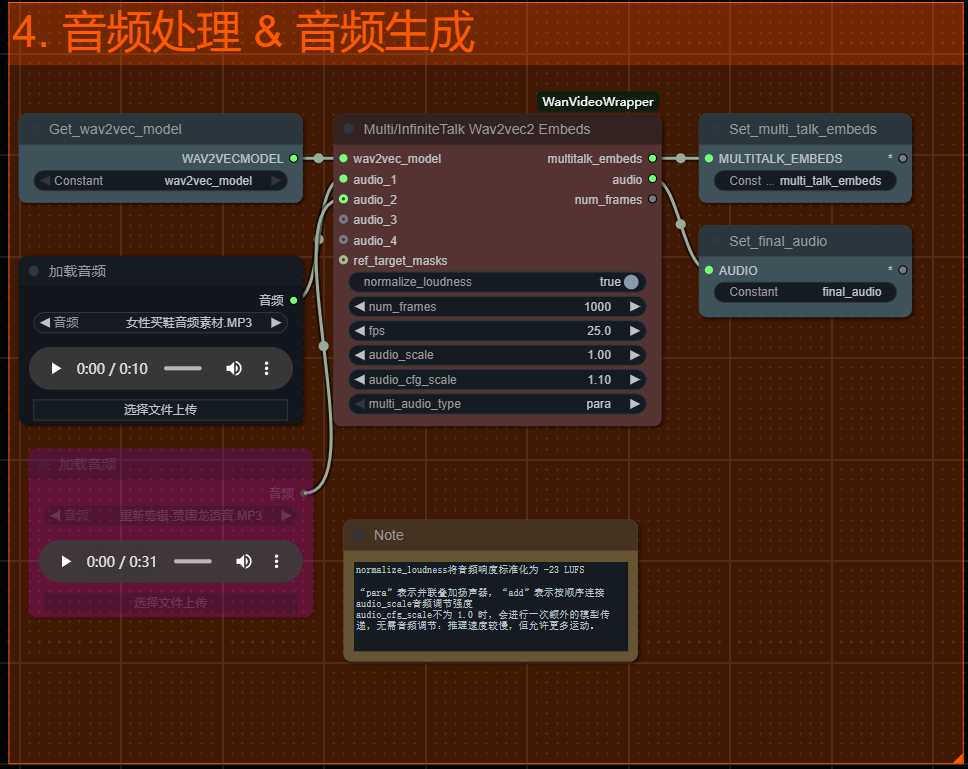Play the 0:10 audio clip
This screenshot has height=769, width=968.
(x=56, y=369)
